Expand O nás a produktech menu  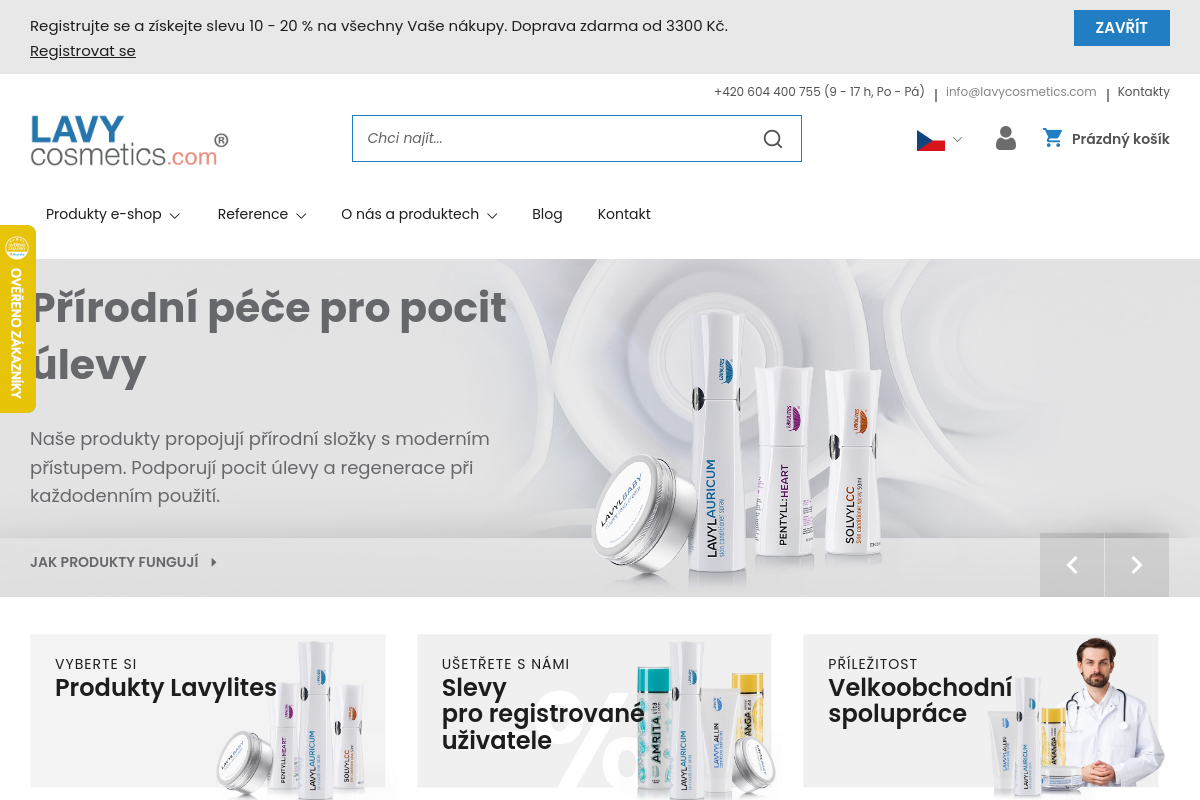(418, 214)
